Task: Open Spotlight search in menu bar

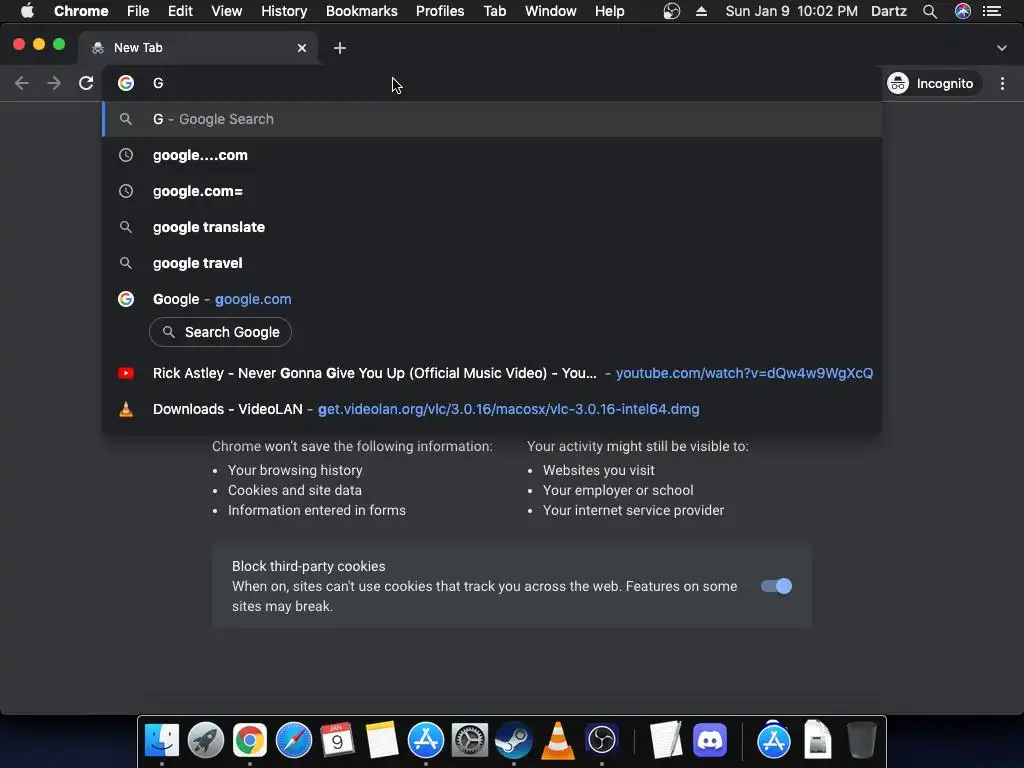Action: pos(930,11)
